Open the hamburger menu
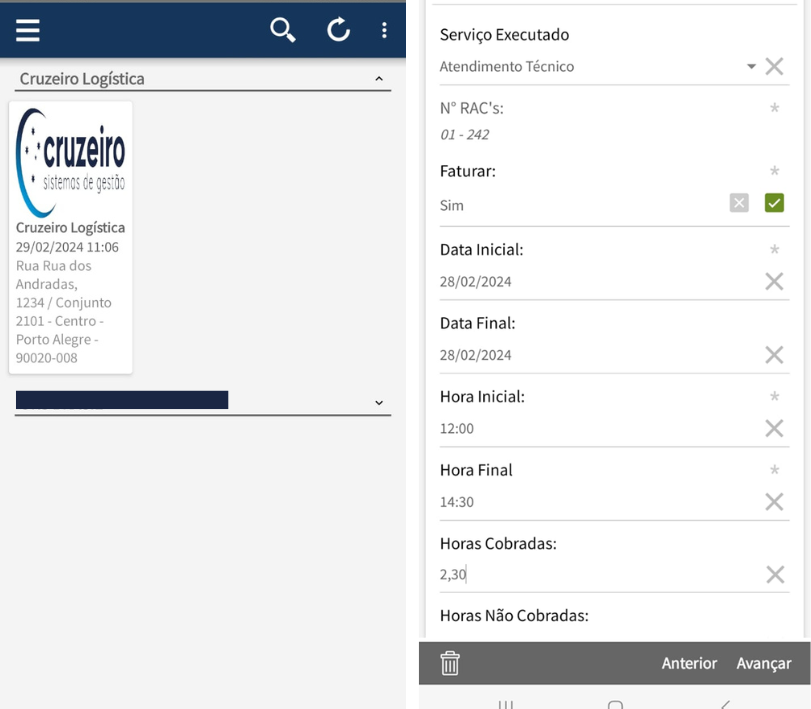The width and height of the screenshot is (811, 709). click(28, 31)
